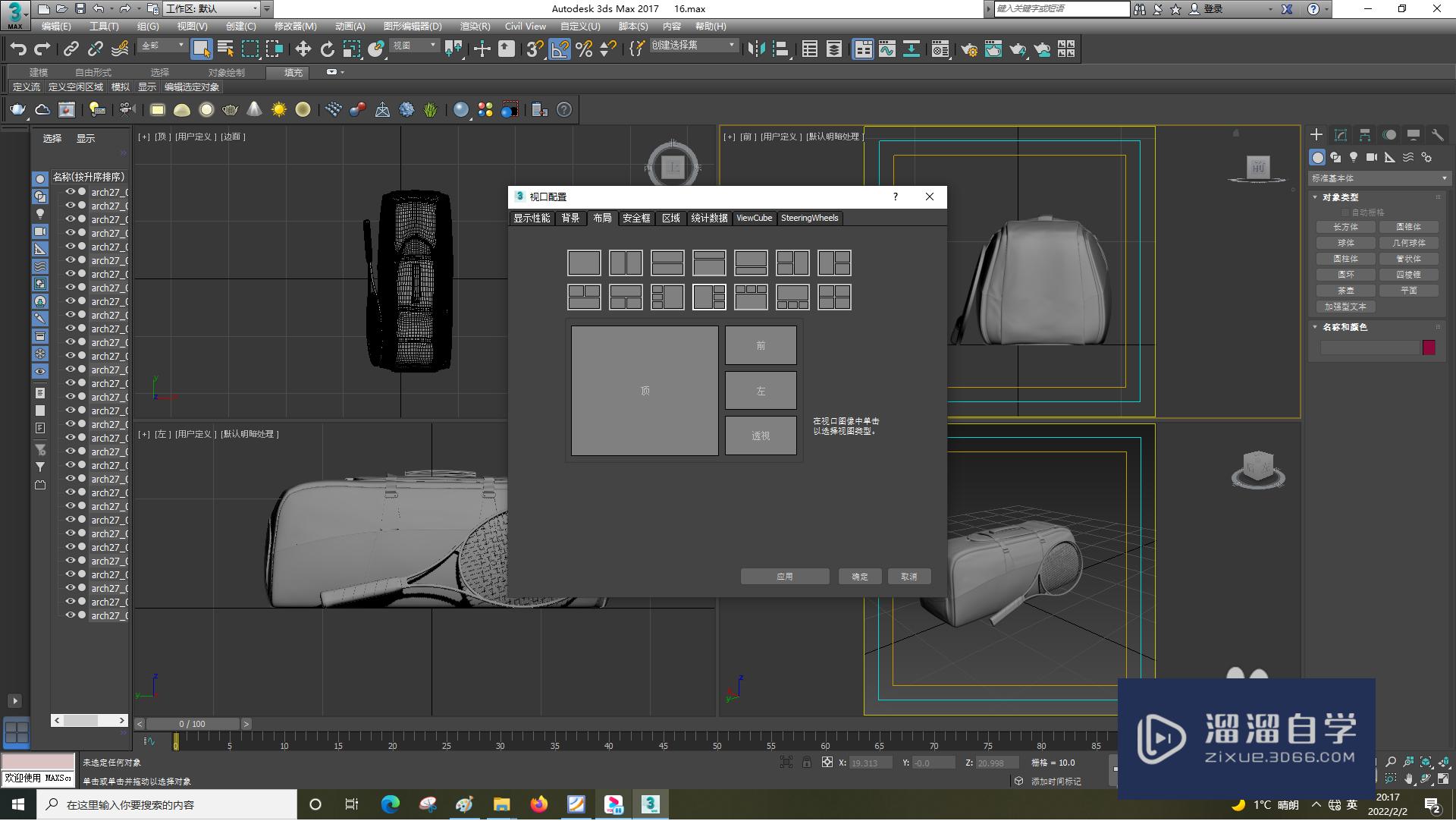The width and height of the screenshot is (1456, 821).
Task: Toggle Display Space Warps filter in explorer
Action: tap(40, 266)
